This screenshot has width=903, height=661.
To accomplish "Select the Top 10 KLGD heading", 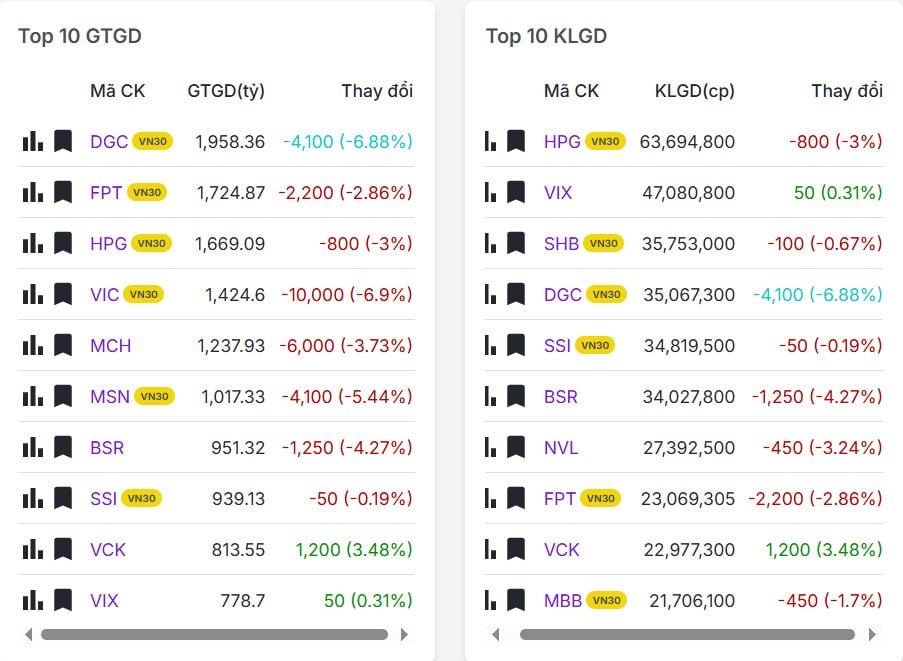I will point(546,36).
